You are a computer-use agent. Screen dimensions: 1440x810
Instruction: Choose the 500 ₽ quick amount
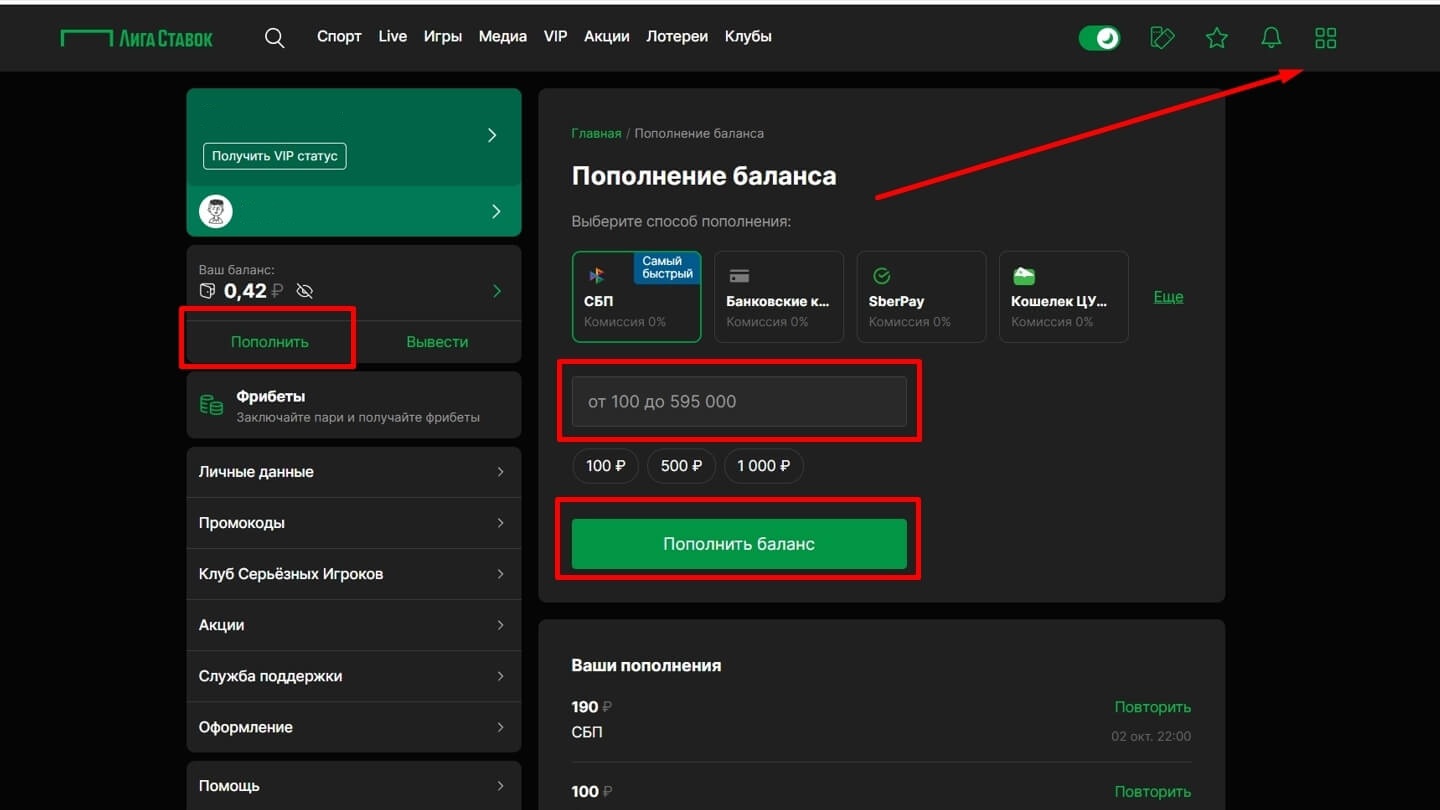(681, 466)
